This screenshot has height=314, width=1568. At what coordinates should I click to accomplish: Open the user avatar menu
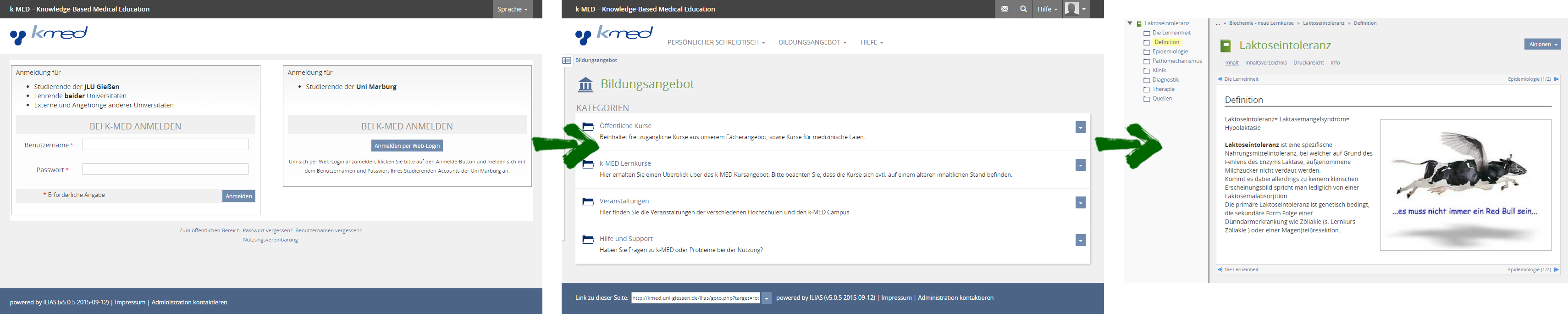[x=1076, y=9]
